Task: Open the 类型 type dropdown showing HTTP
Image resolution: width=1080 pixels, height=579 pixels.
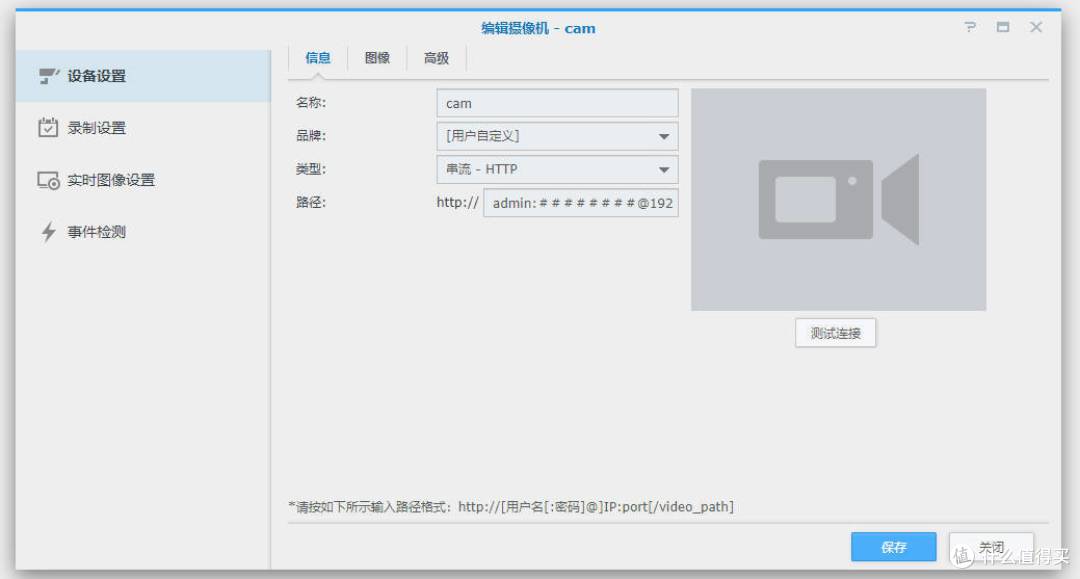Action: coord(557,169)
